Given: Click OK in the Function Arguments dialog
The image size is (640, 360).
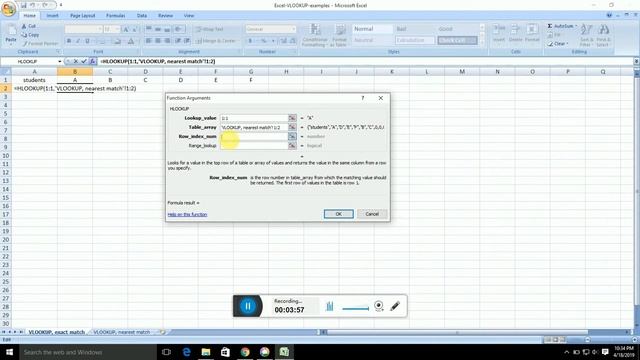Looking at the screenshot, I should point(338,214).
